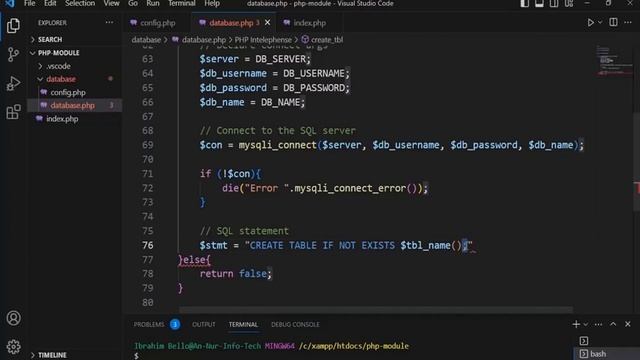The height and width of the screenshot is (360, 640).
Task: Switch to the PROBLEMS panel tab
Action: (x=149, y=324)
